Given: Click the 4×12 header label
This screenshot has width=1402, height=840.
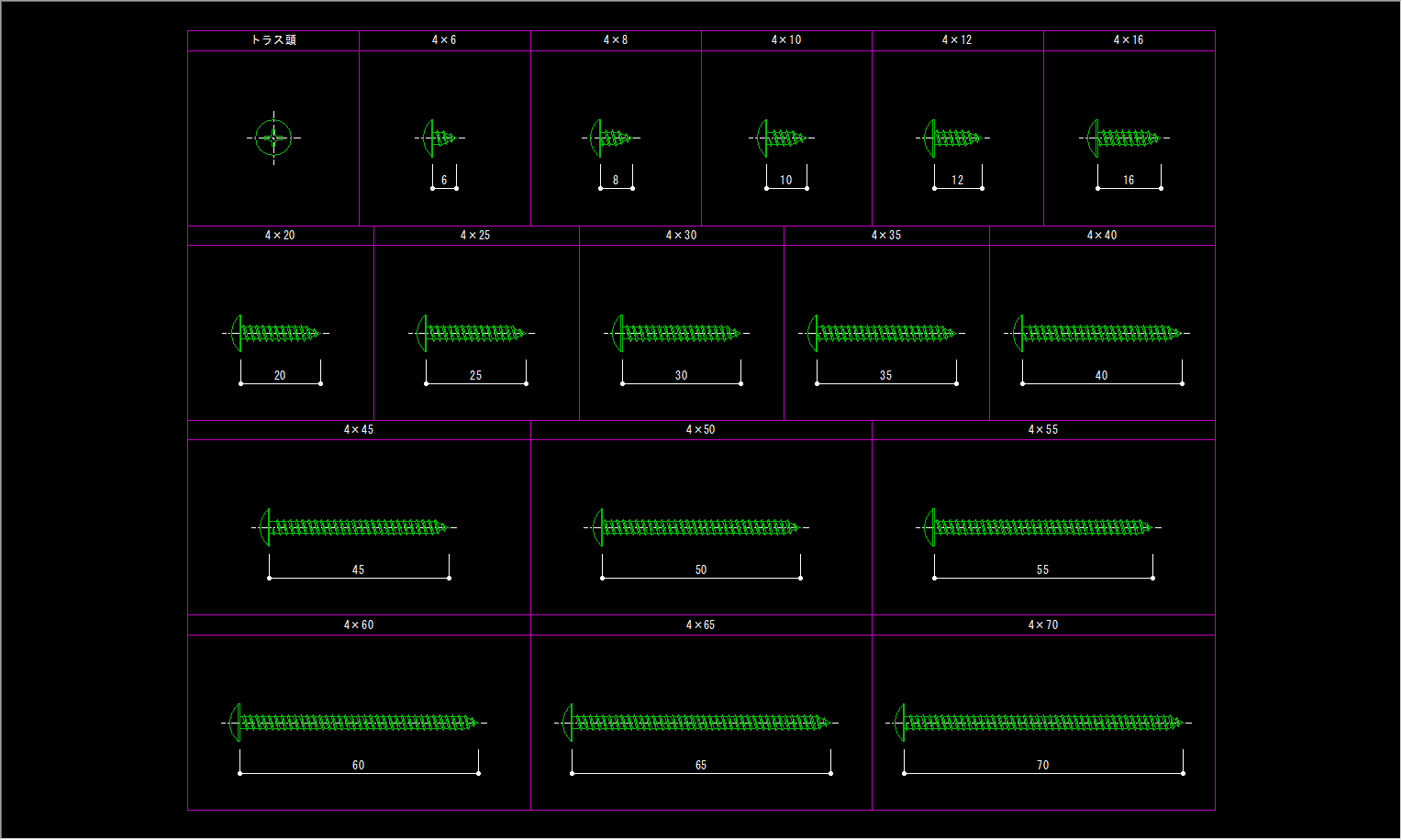Looking at the screenshot, I should (x=957, y=40).
